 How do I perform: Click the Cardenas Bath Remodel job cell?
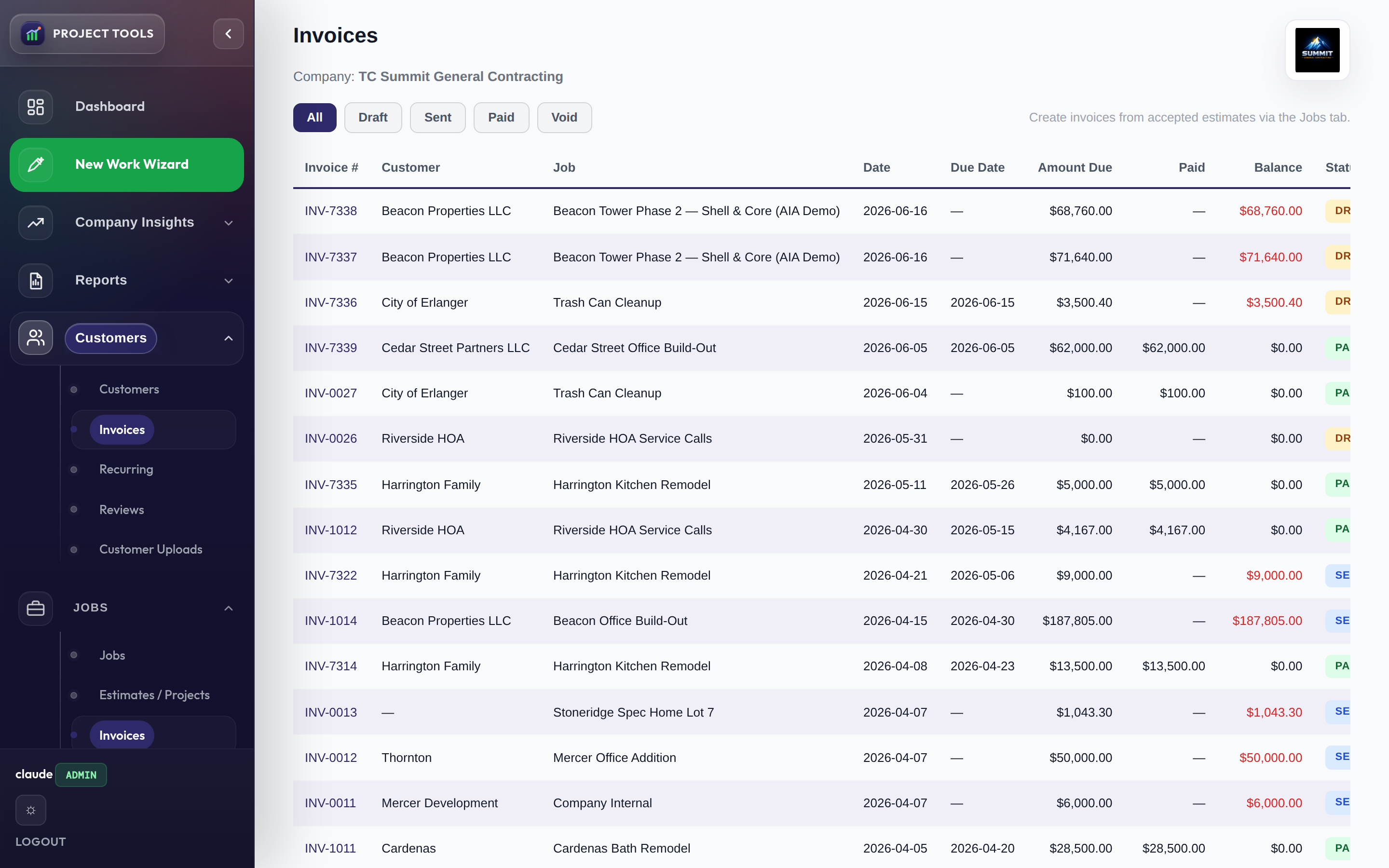621,849
